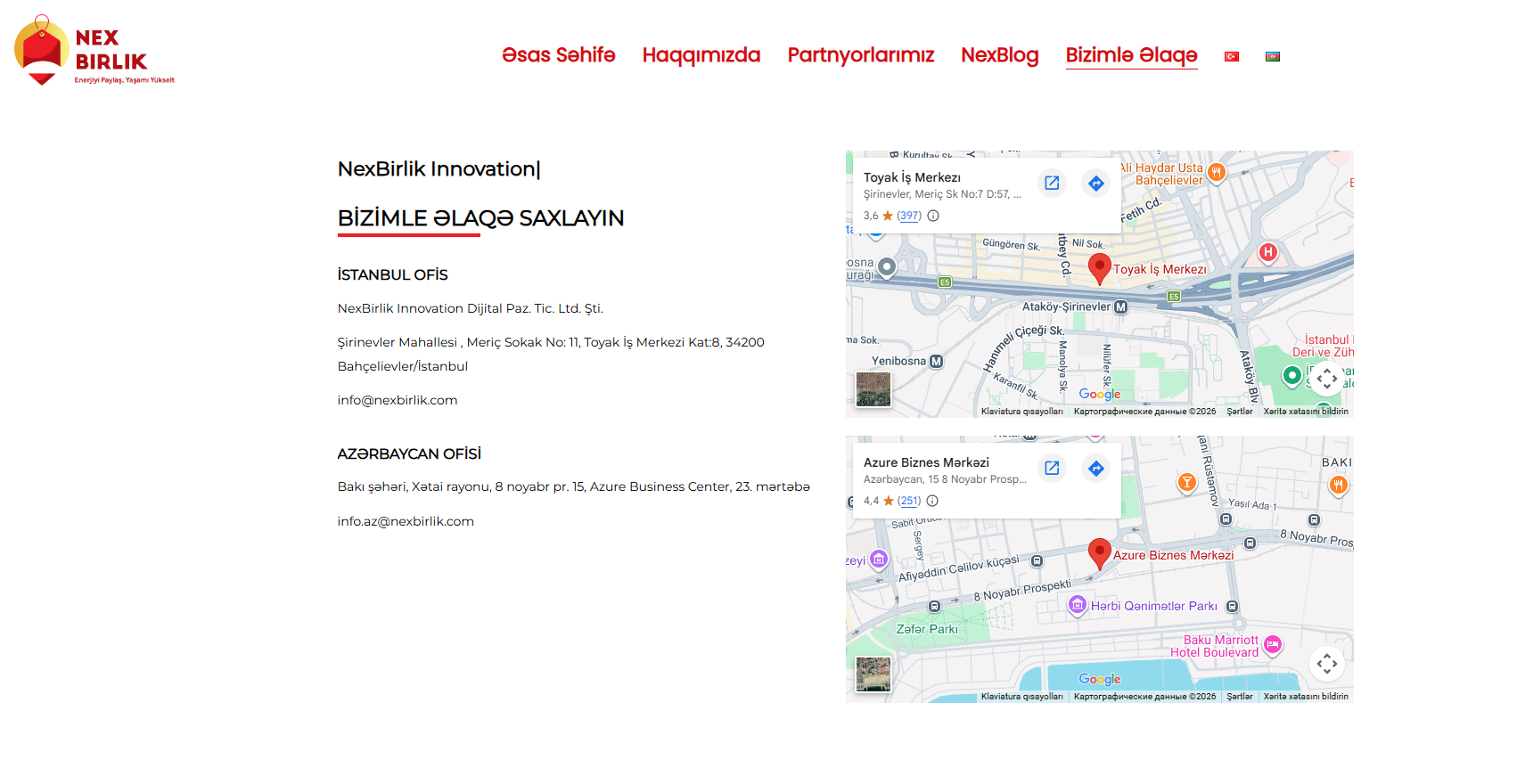Switch language with the Turkish flag
The image size is (1525, 784).
(1232, 56)
